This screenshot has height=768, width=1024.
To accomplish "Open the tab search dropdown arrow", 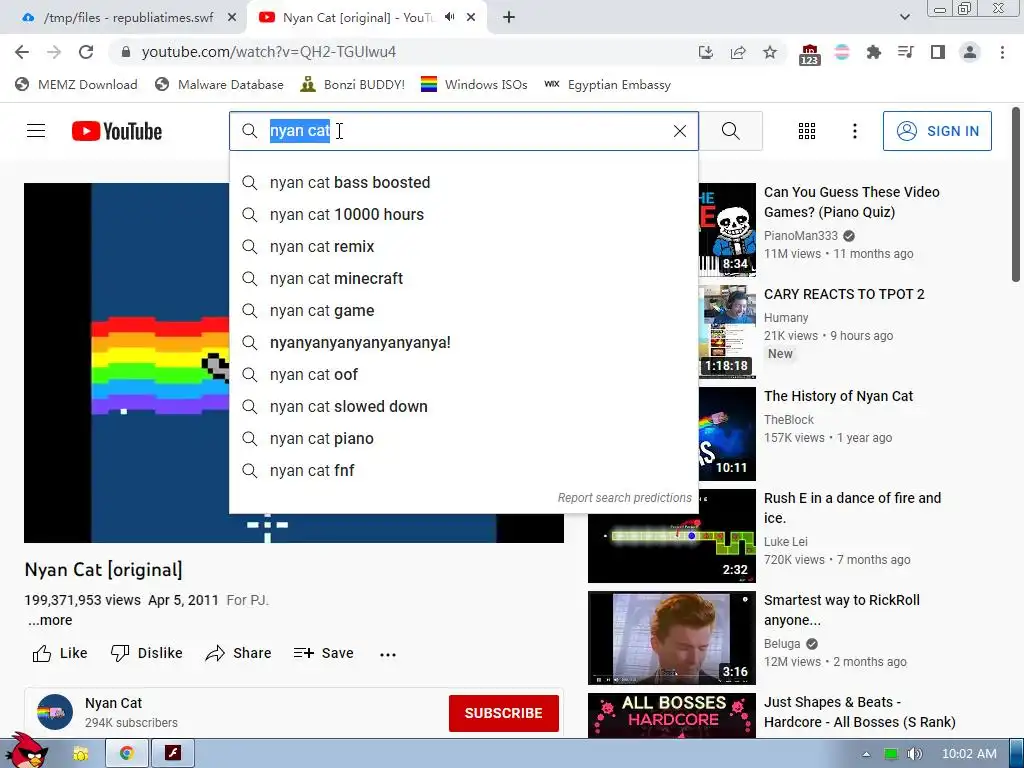I will coord(904,17).
